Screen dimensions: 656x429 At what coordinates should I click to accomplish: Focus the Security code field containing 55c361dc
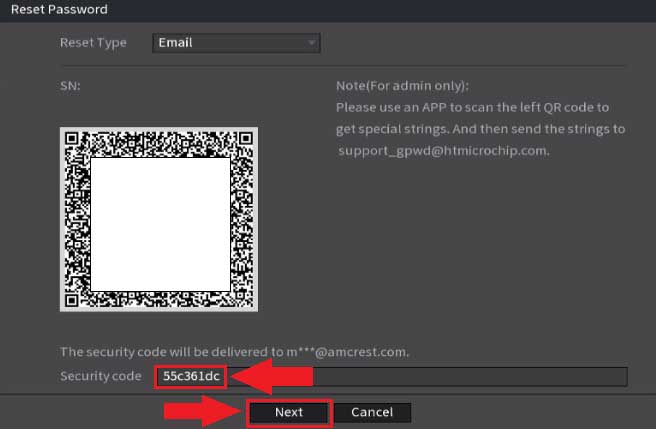[190, 376]
